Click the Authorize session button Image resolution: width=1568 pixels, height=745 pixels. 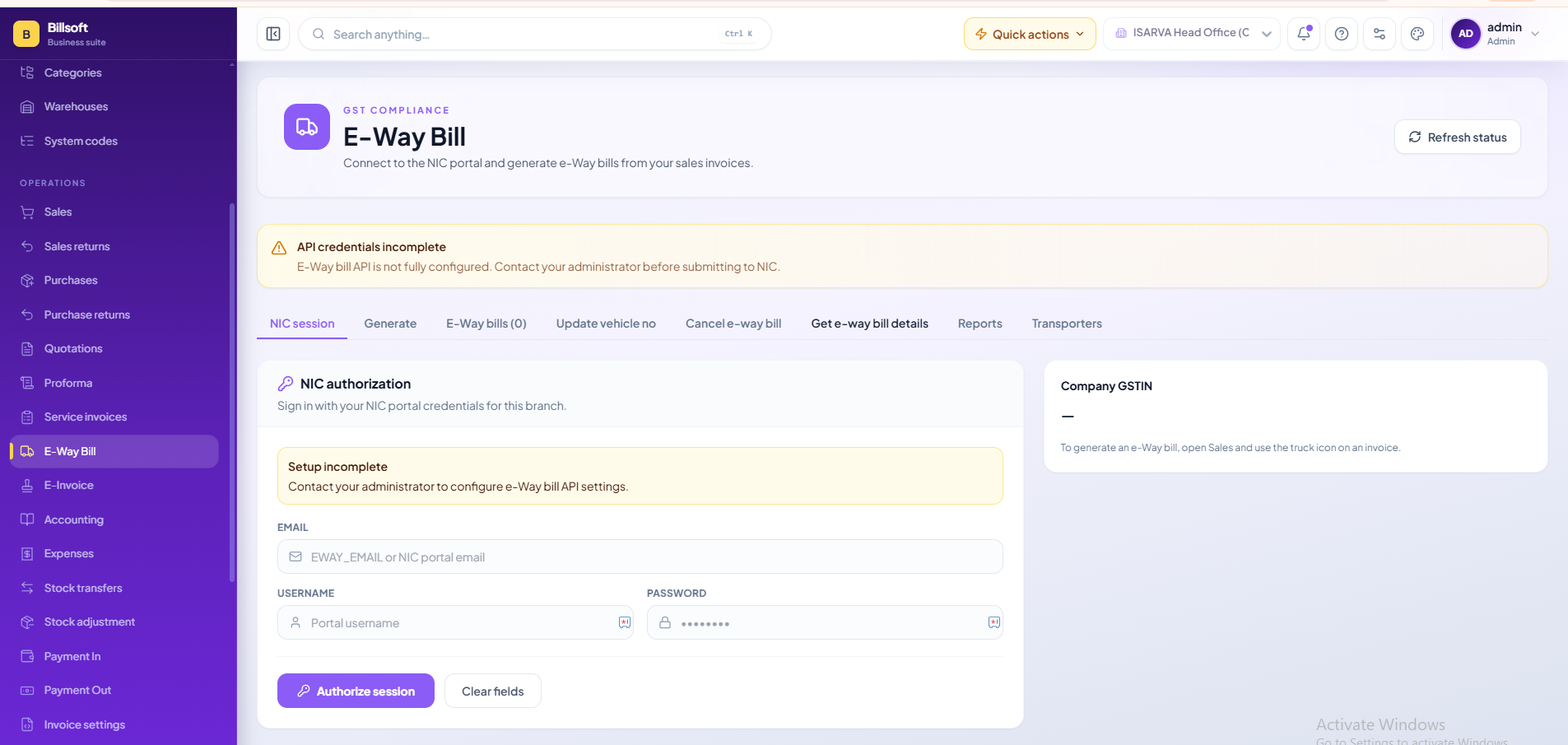[x=356, y=691]
